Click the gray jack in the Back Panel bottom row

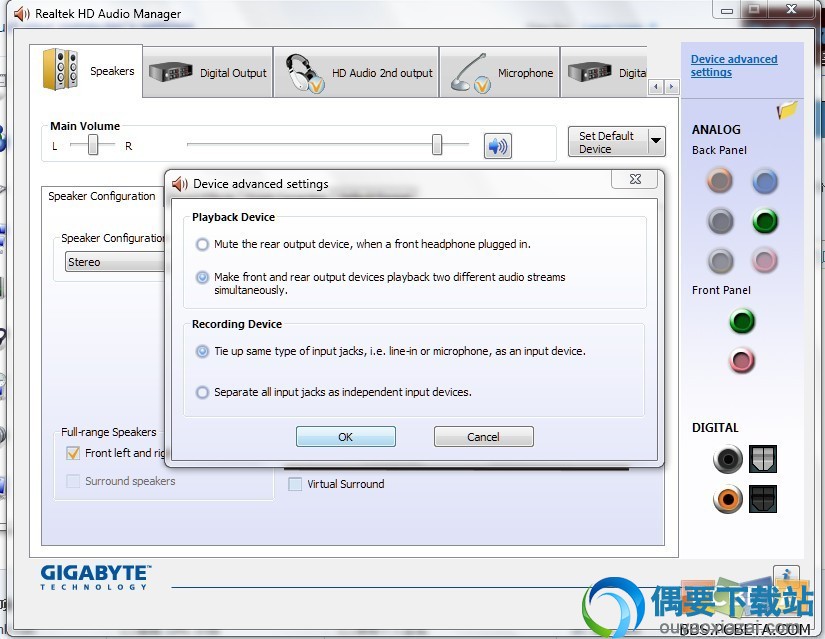coord(720,260)
